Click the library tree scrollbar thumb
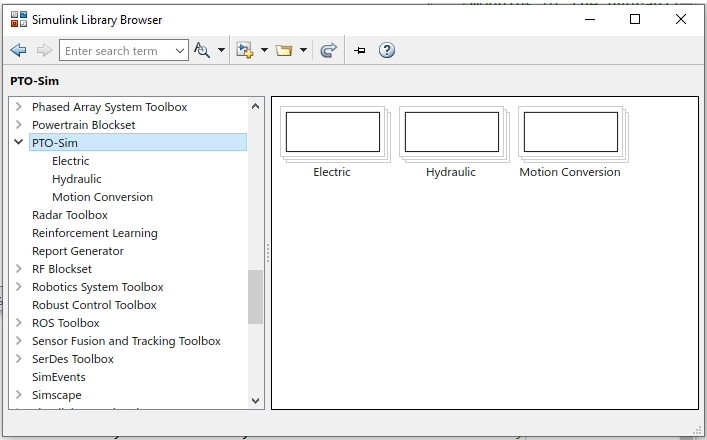Screen dimensions: 707x440 (x=255, y=297)
